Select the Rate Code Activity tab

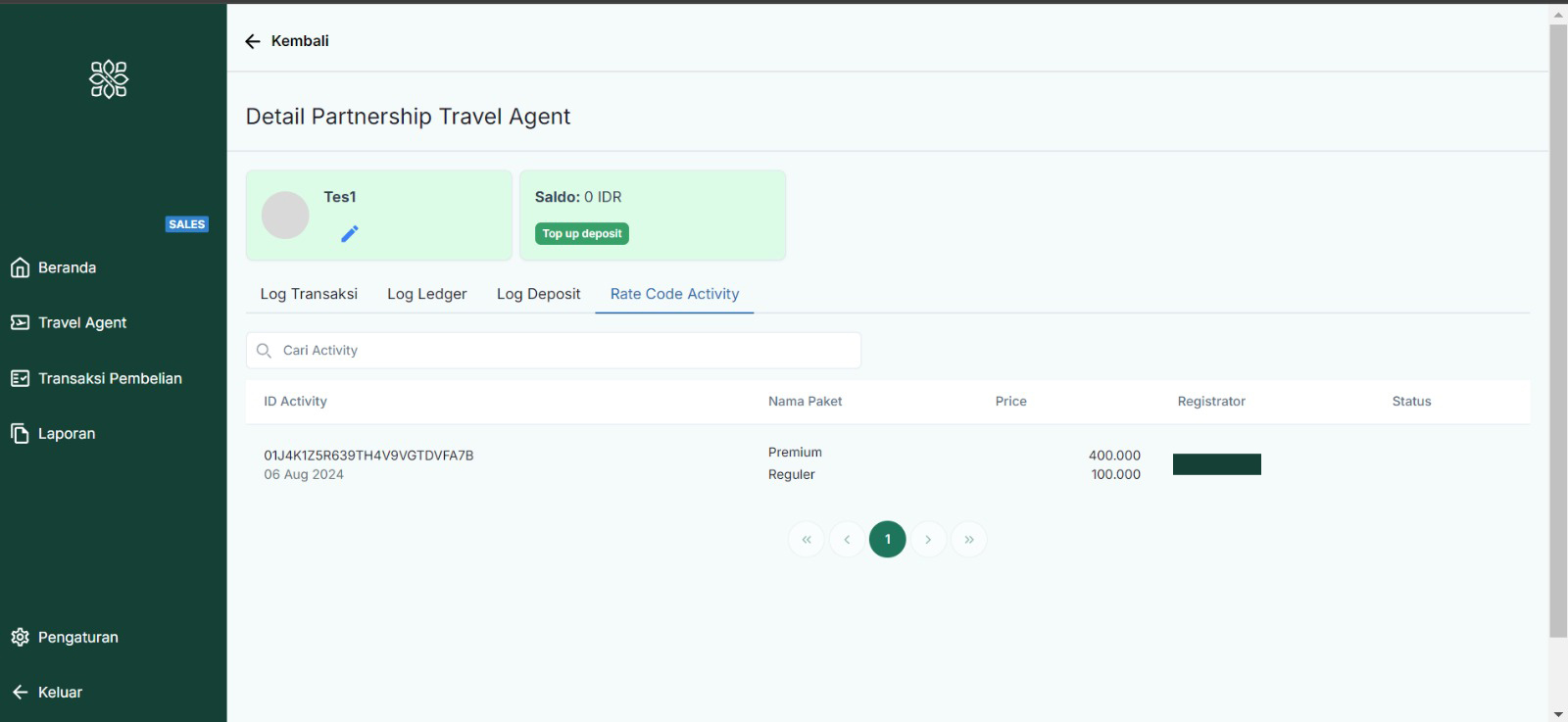674,294
